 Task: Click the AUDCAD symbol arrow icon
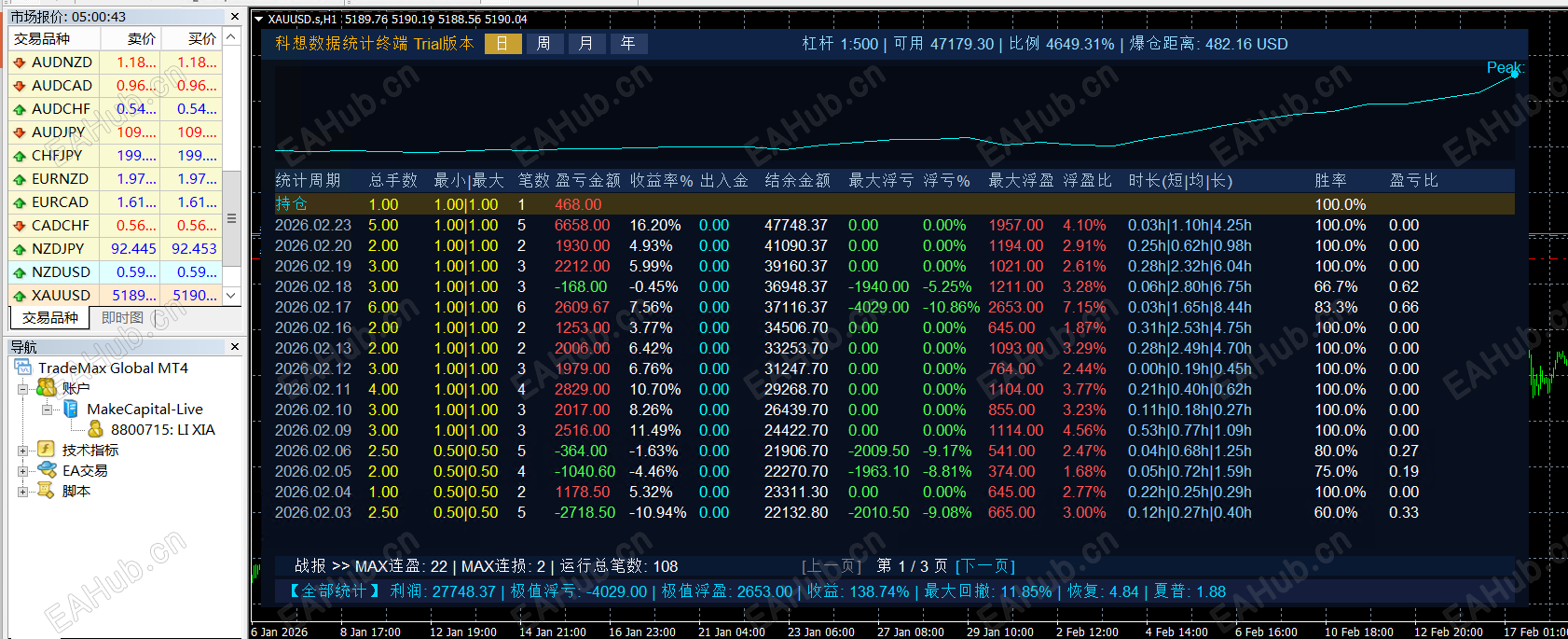pos(20,86)
